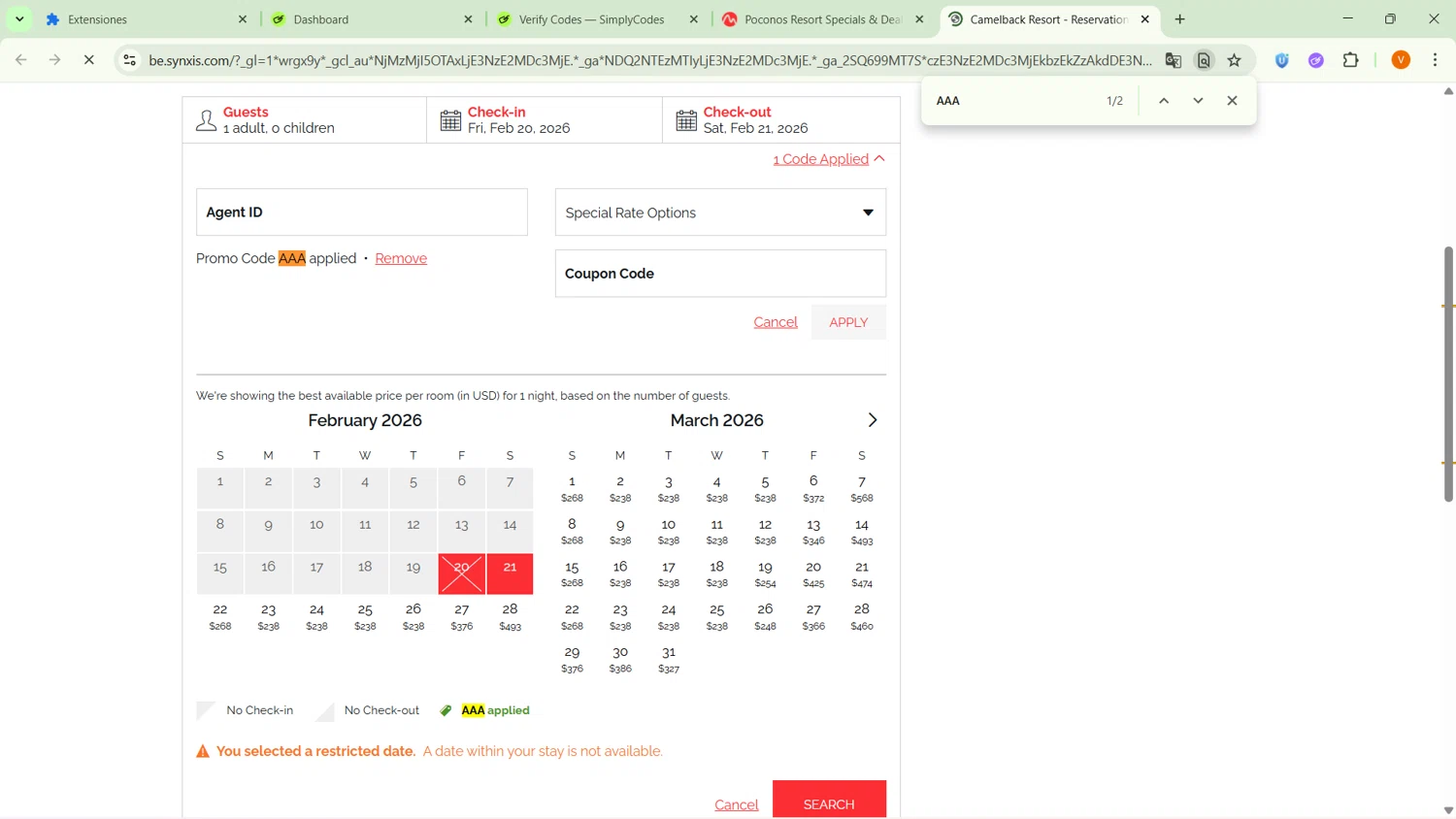This screenshot has width=1456, height=819.
Task: Open the purple circular extension icon
Action: [x=1316, y=60]
